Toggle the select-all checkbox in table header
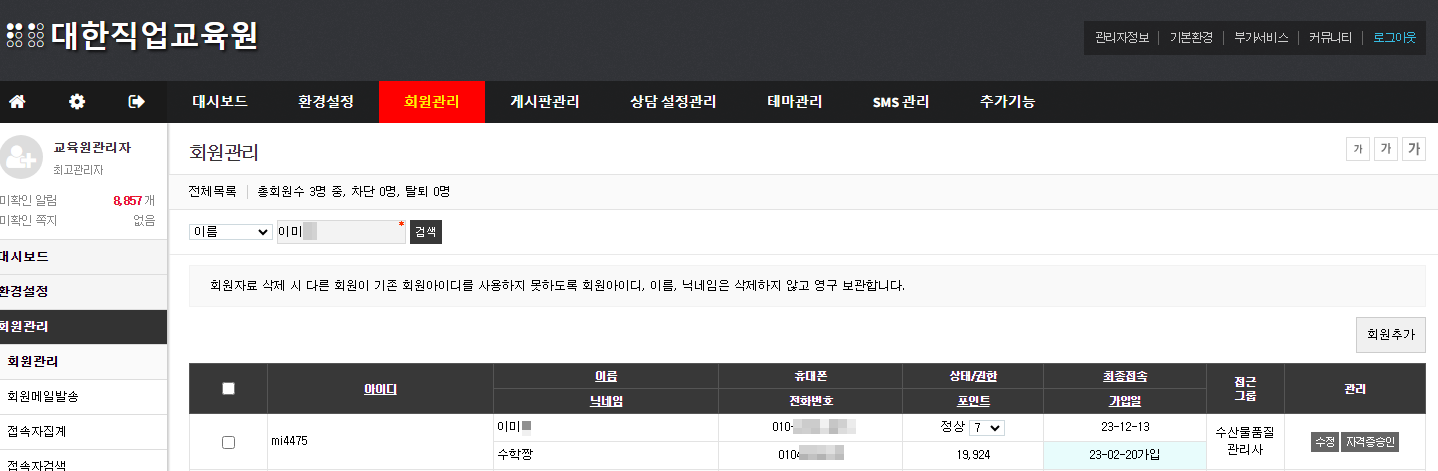1438x471 pixels. coord(228,389)
